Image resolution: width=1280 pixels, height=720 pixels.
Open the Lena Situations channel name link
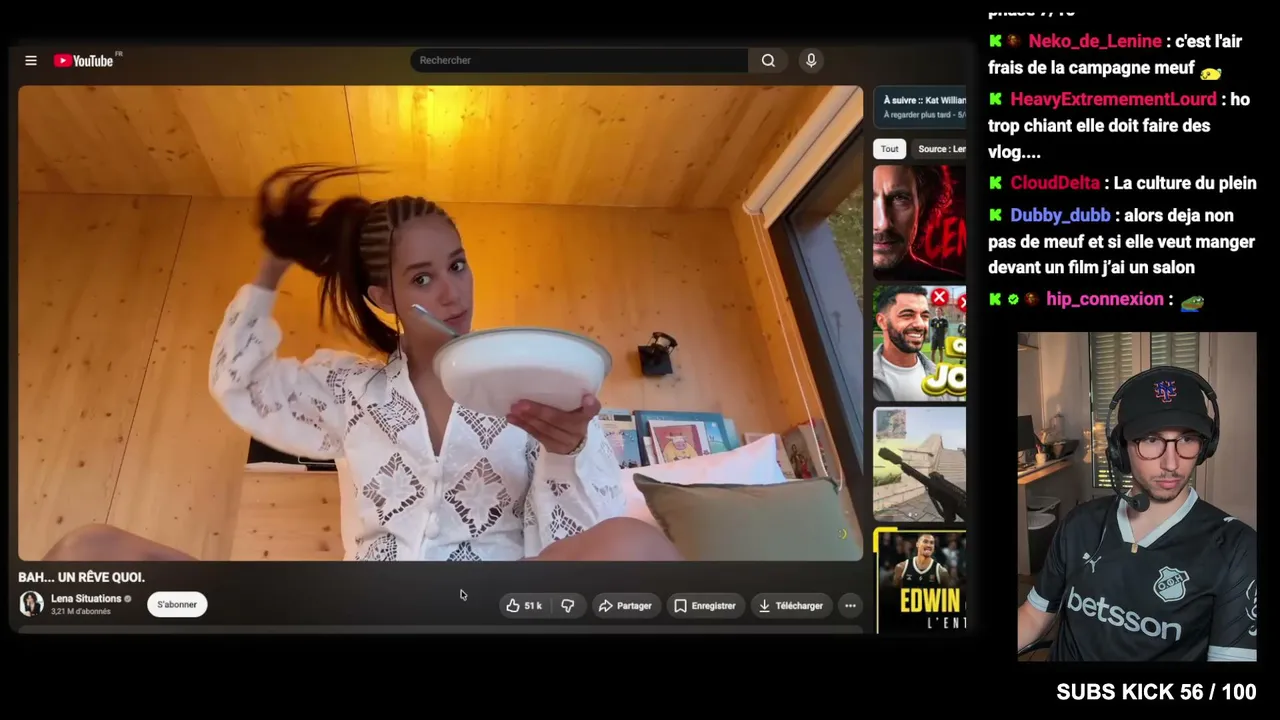[x=86, y=599]
